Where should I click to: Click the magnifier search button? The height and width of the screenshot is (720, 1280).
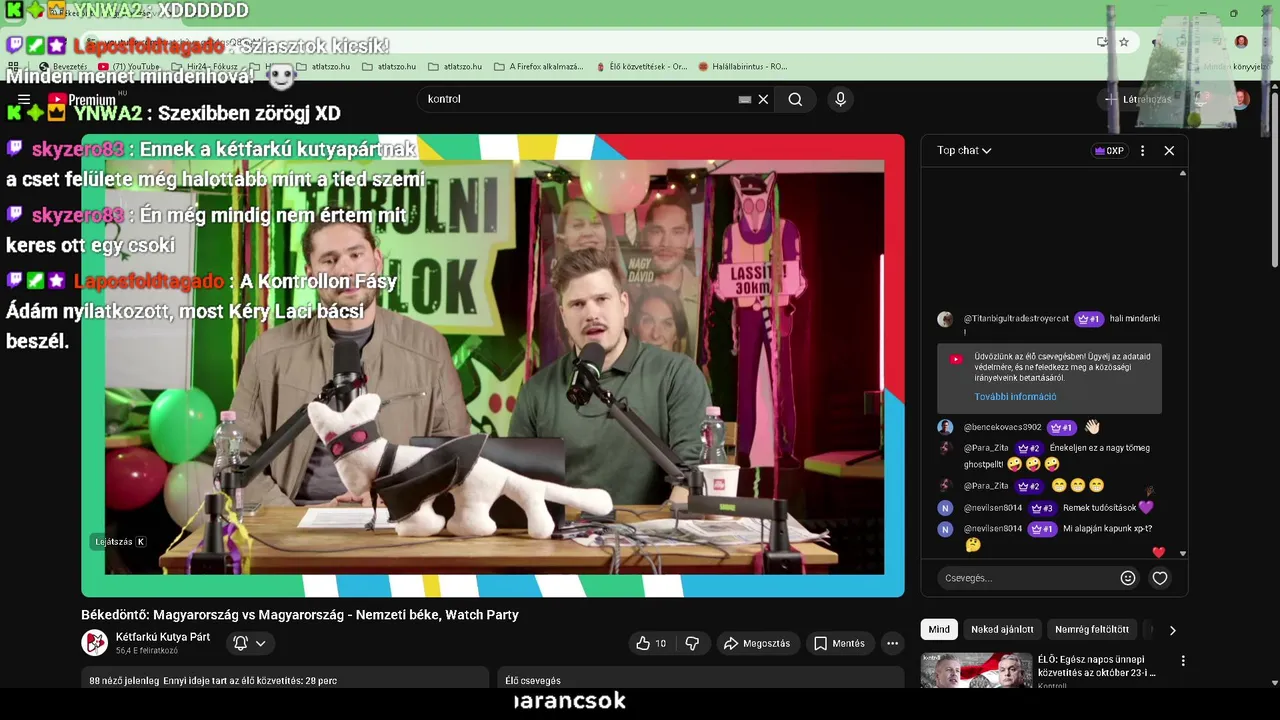click(795, 99)
